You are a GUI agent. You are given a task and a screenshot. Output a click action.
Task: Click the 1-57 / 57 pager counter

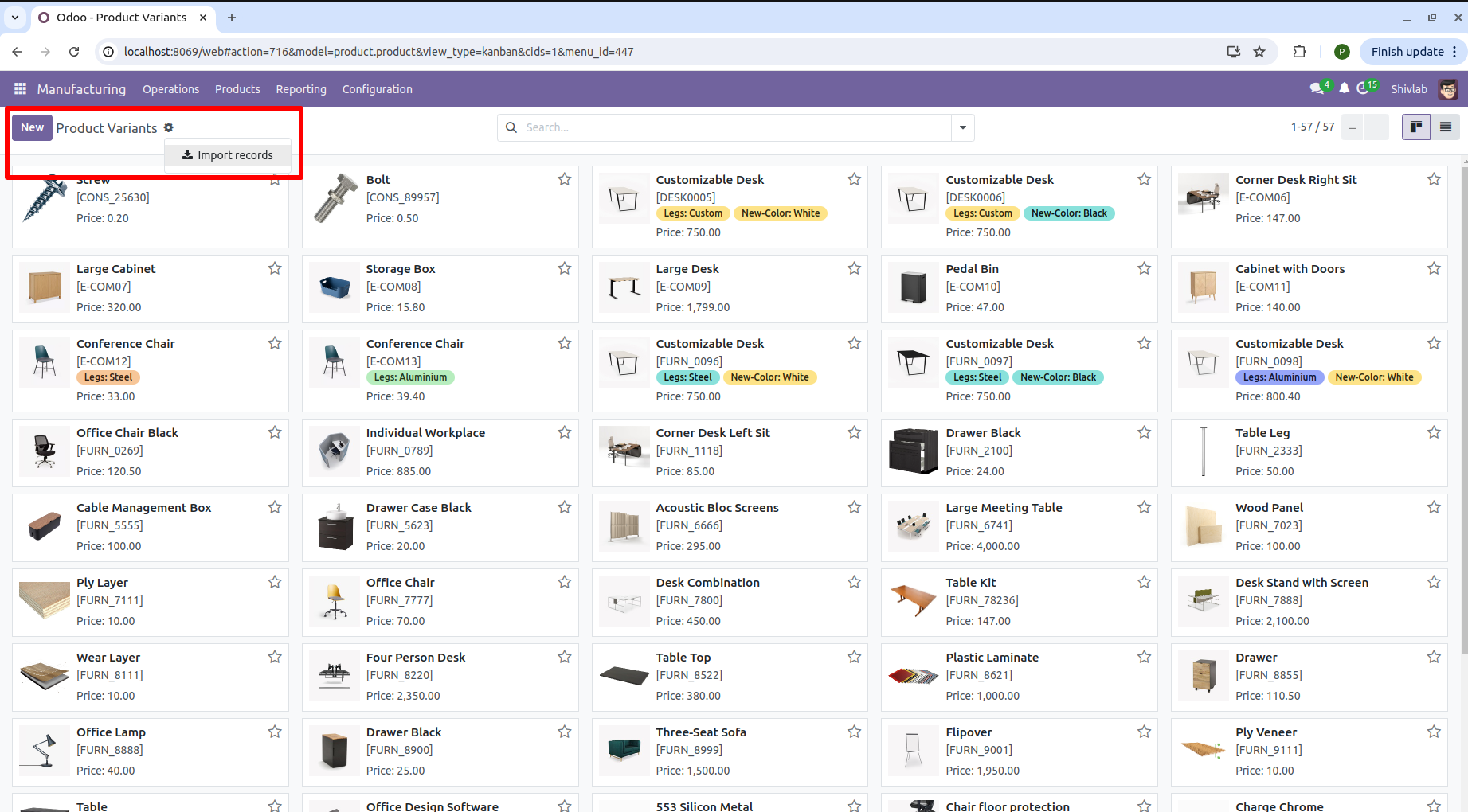click(1313, 127)
